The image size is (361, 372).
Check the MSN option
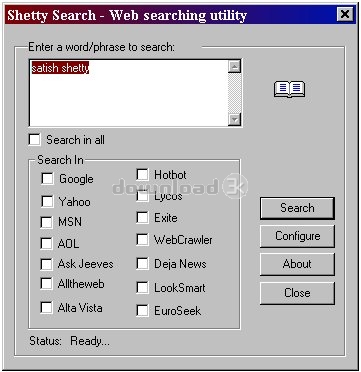pos(46,222)
